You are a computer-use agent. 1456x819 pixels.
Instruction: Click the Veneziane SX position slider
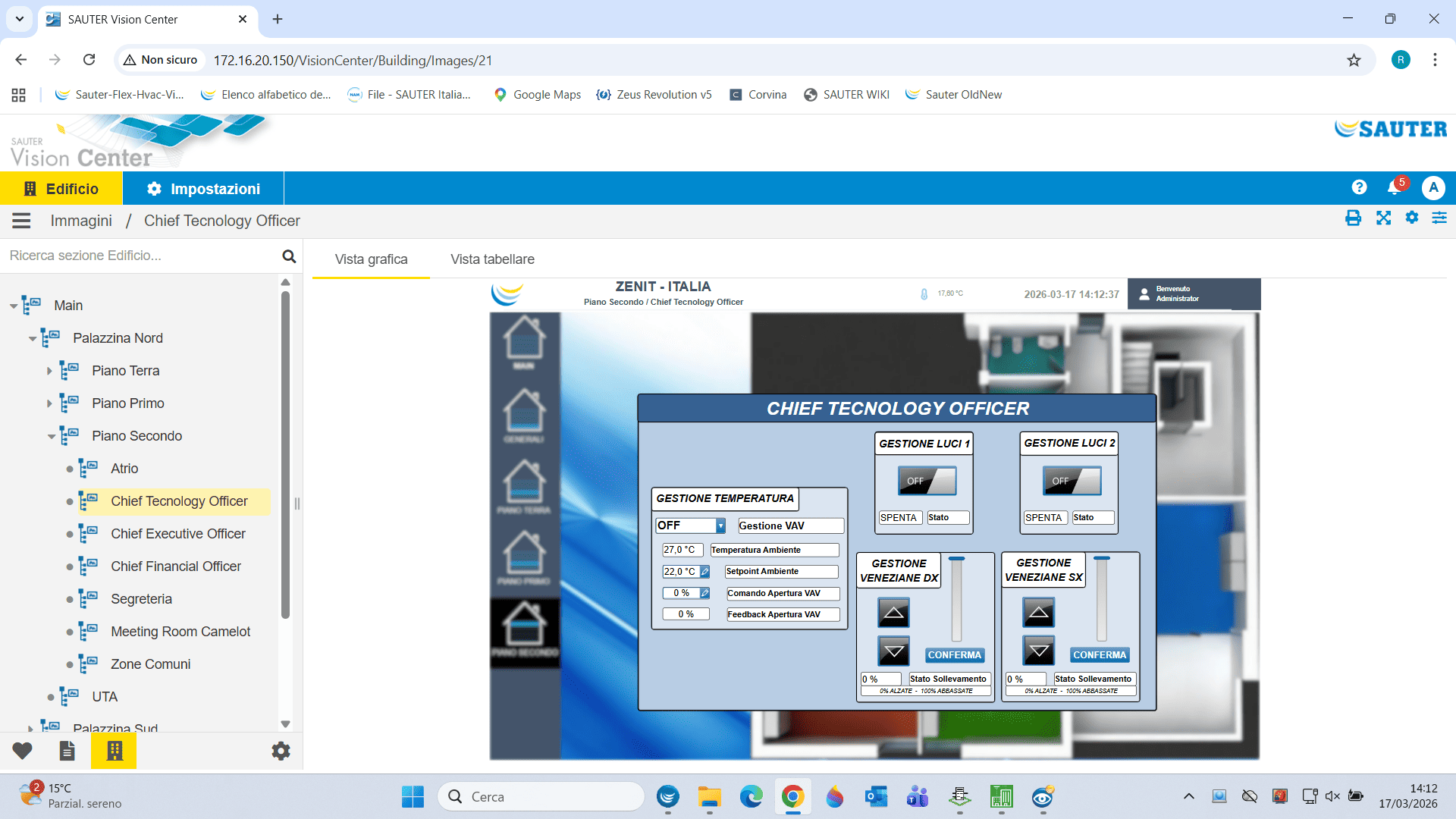[1101, 599]
